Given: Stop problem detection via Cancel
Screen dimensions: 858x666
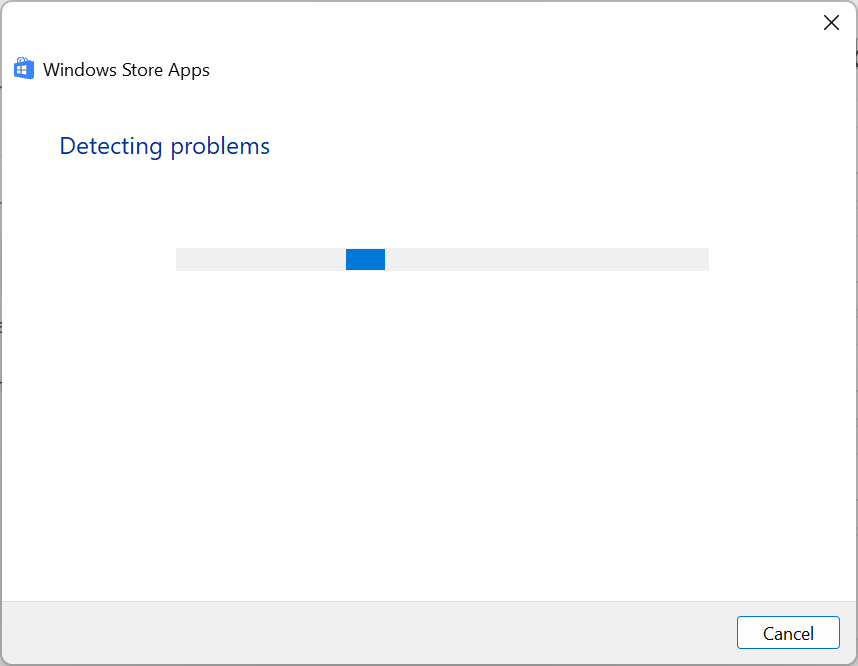Looking at the screenshot, I should (788, 633).
